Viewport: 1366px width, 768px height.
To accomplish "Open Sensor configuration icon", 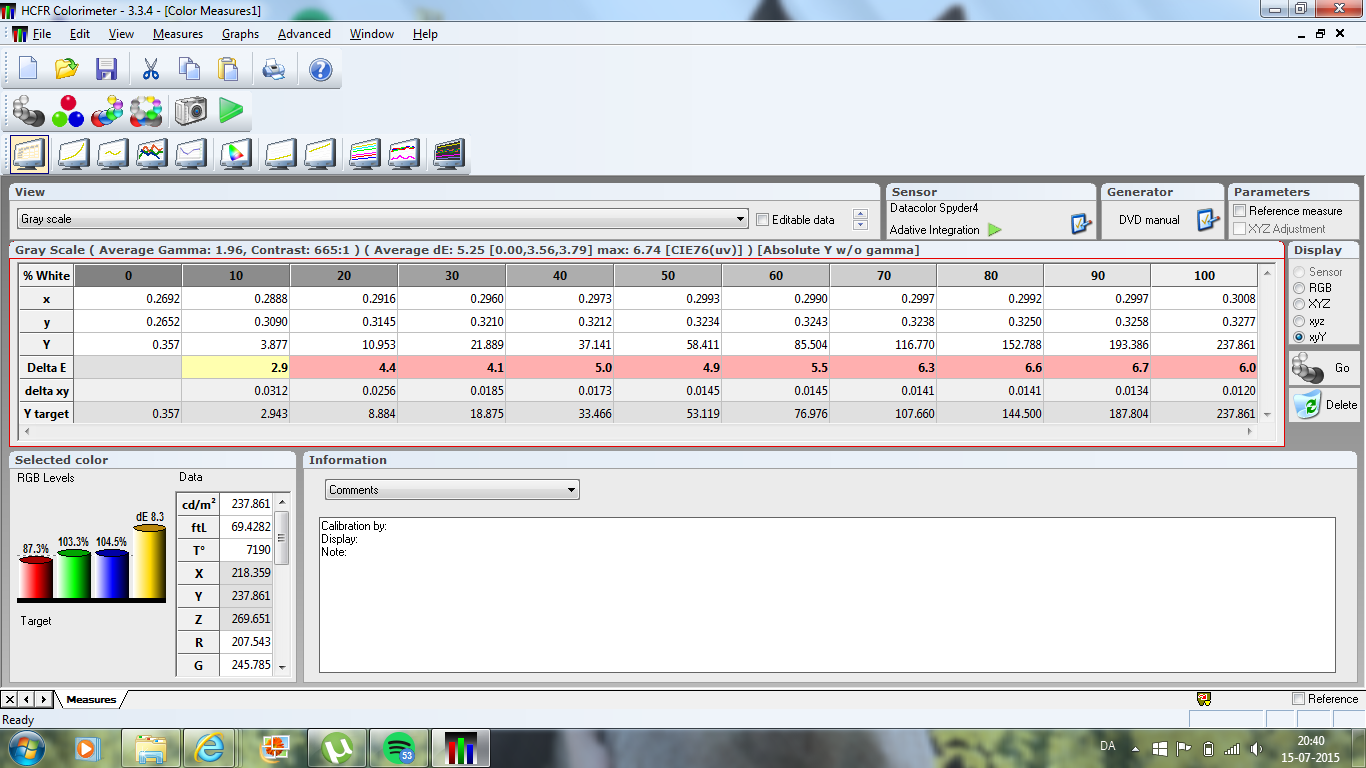I will (x=1080, y=224).
